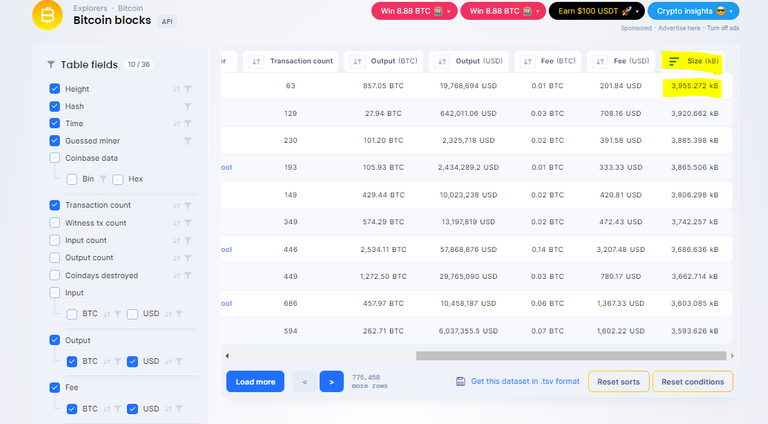Uncheck the Time field checkbox

(x=54, y=123)
